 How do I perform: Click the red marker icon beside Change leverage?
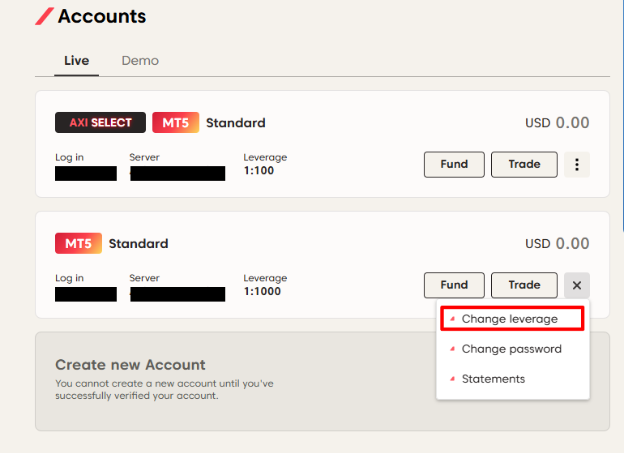tap(452, 319)
